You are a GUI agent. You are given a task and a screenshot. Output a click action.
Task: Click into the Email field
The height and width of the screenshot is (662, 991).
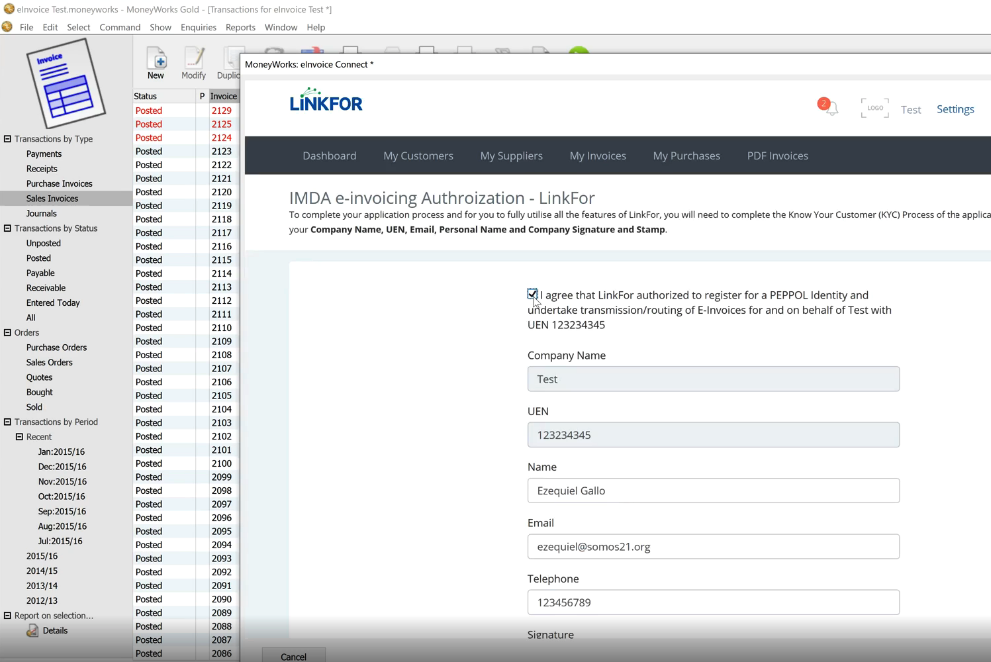point(713,547)
